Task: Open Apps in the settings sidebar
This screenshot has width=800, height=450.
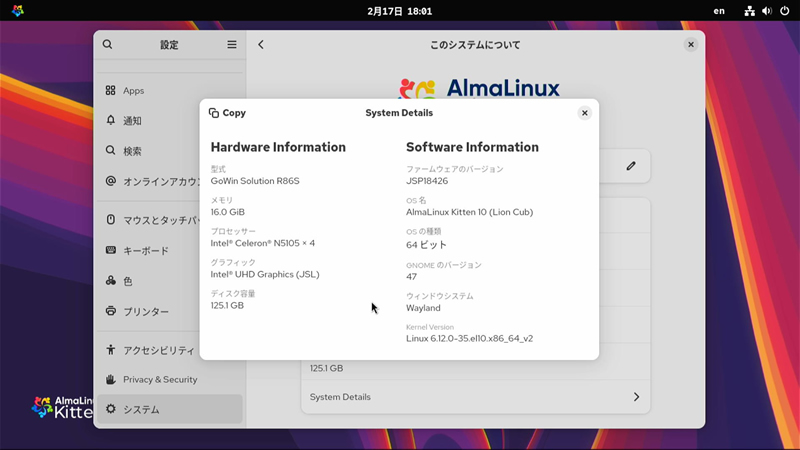Action: click(133, 91)
